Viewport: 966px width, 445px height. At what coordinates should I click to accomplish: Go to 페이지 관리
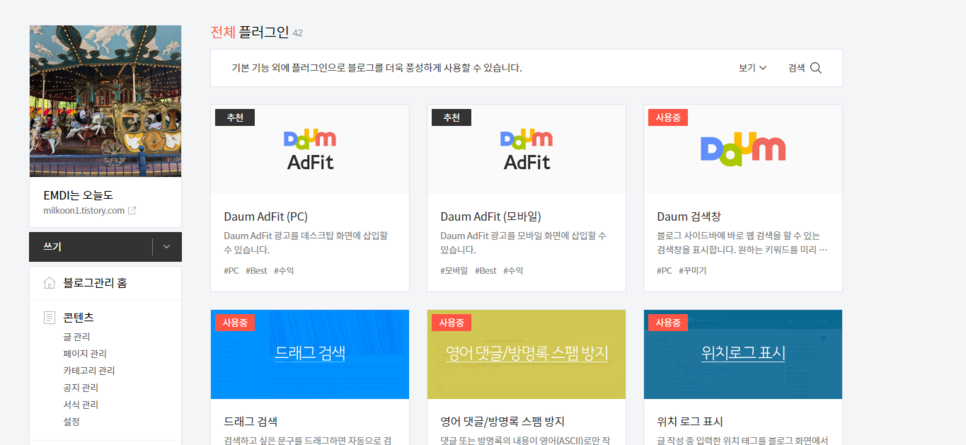pyautogui.click(x=84, y=354)
